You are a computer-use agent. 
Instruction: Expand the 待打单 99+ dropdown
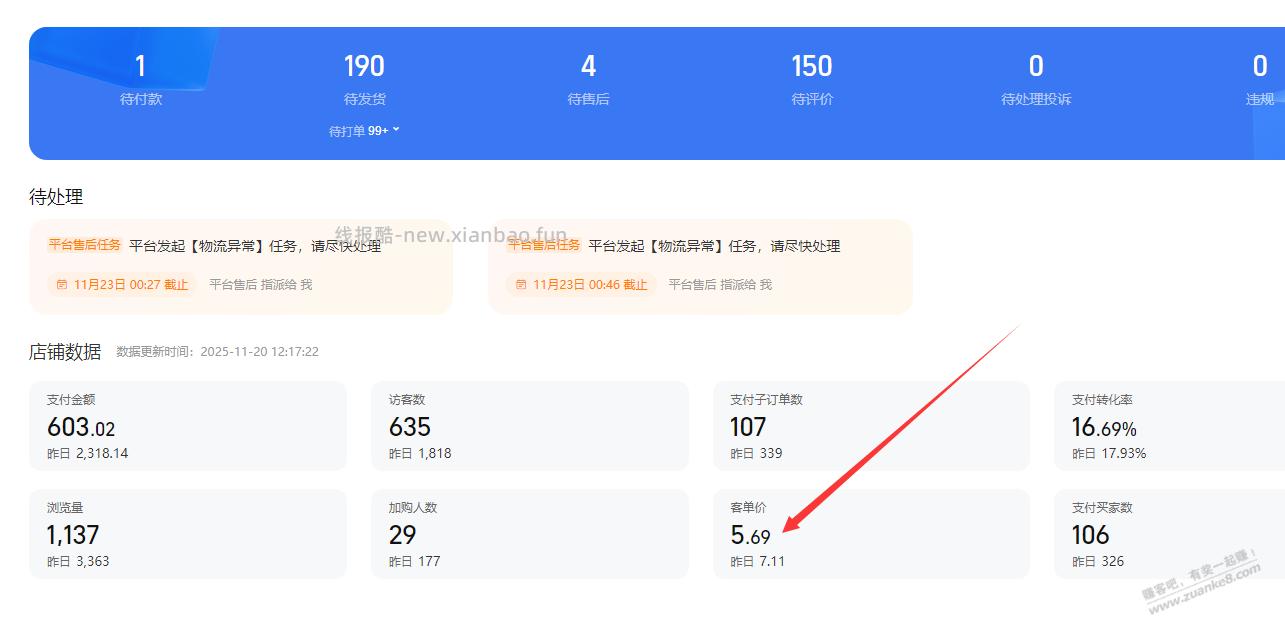pos(364,131)
